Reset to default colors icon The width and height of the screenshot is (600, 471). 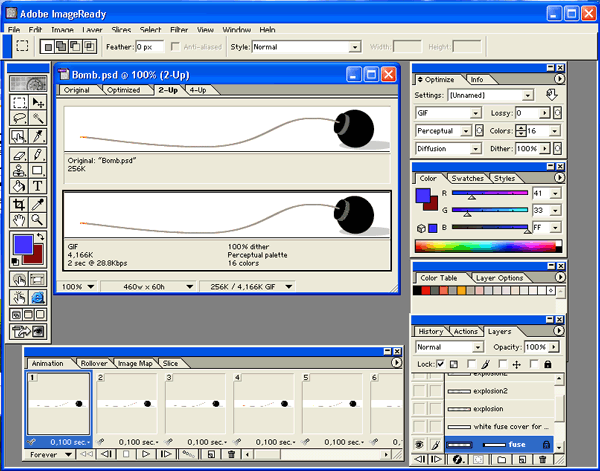click(15, 262)
